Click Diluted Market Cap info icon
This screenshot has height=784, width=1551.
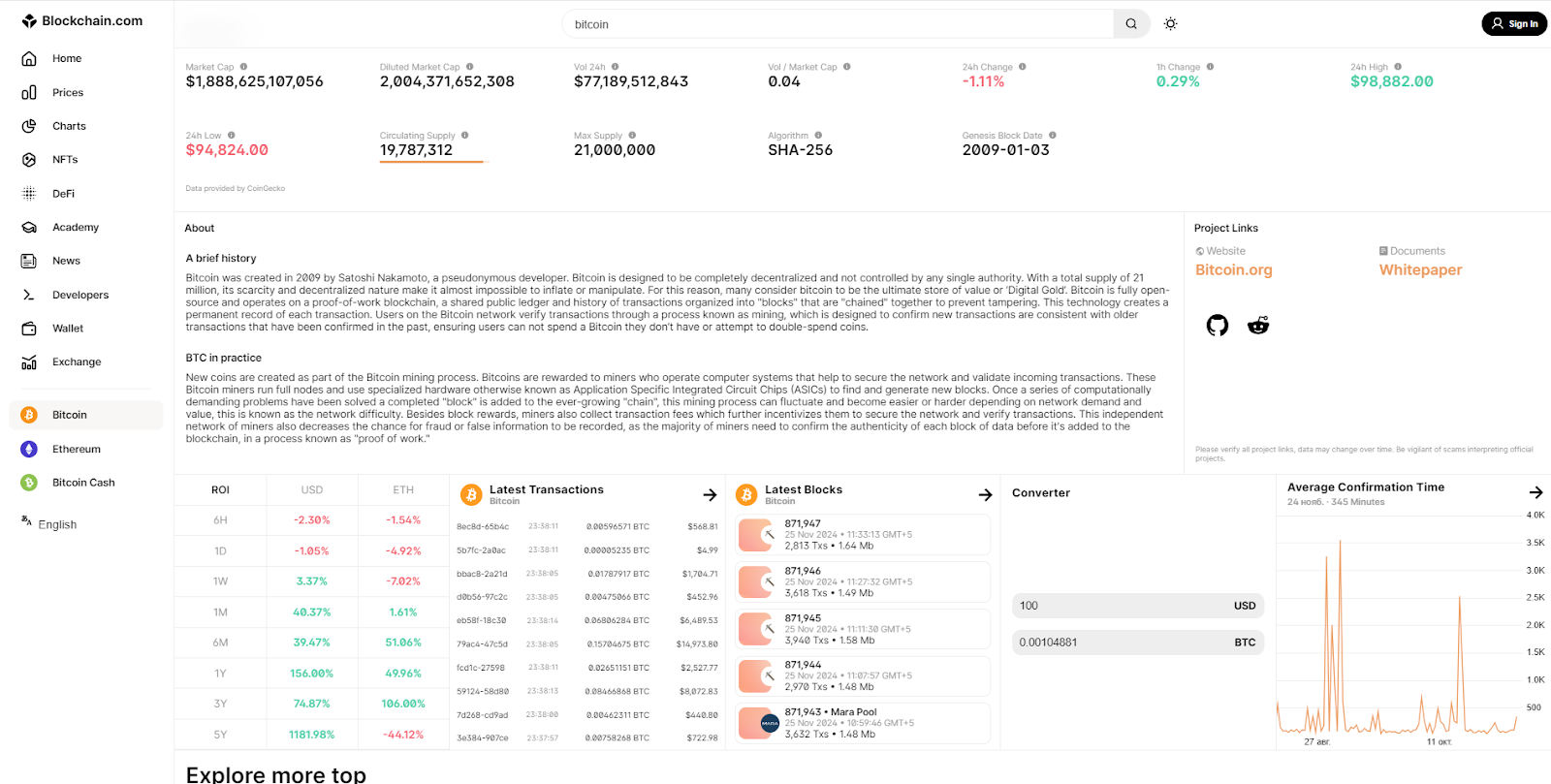pyautogui.click(x=469, y=67)
